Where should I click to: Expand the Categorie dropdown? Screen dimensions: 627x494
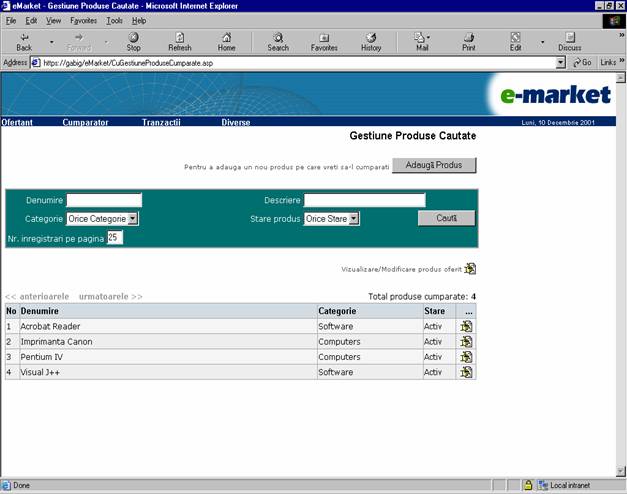point(133,219)
